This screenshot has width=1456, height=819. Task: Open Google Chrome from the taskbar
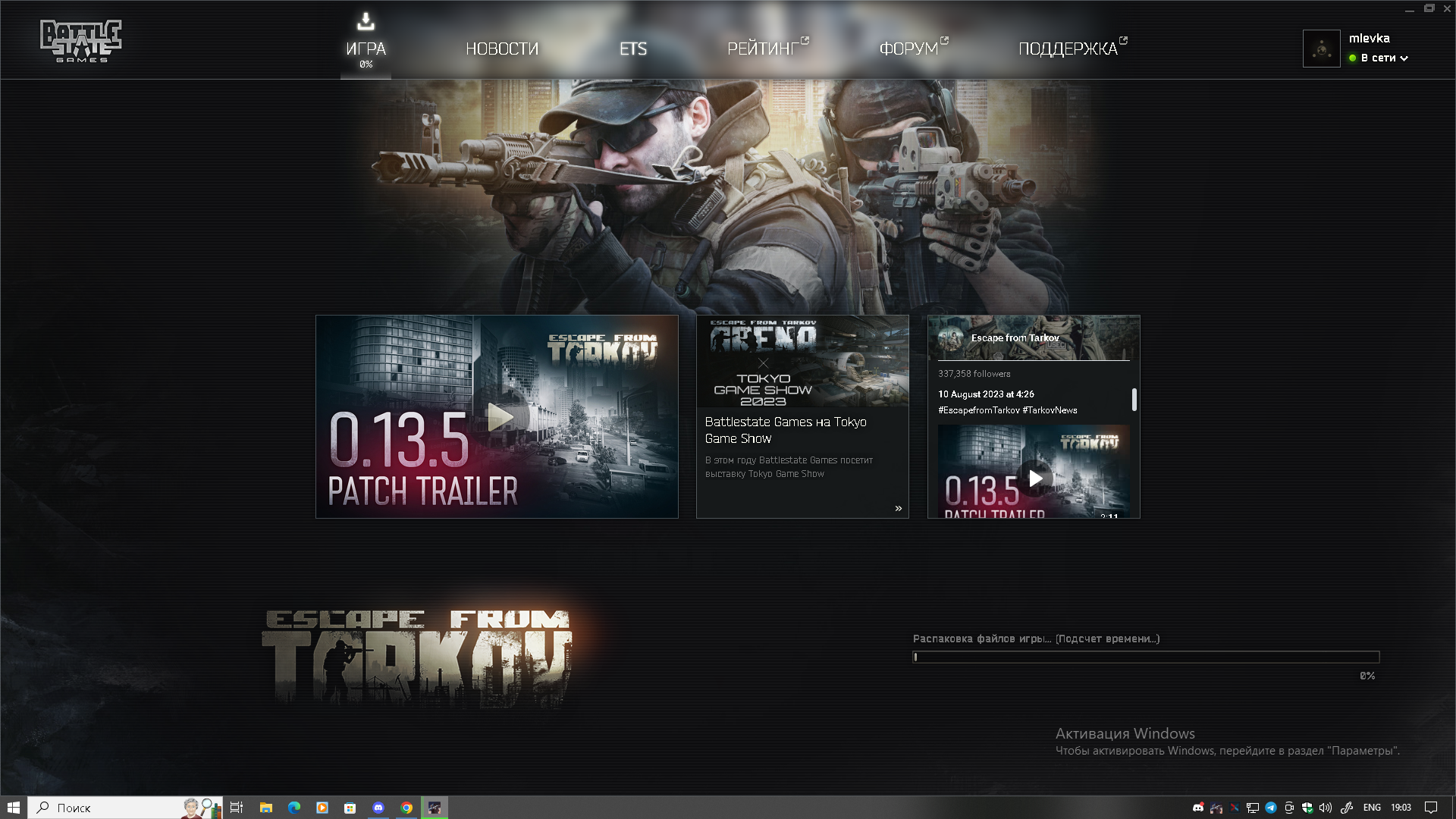point(406,808)
